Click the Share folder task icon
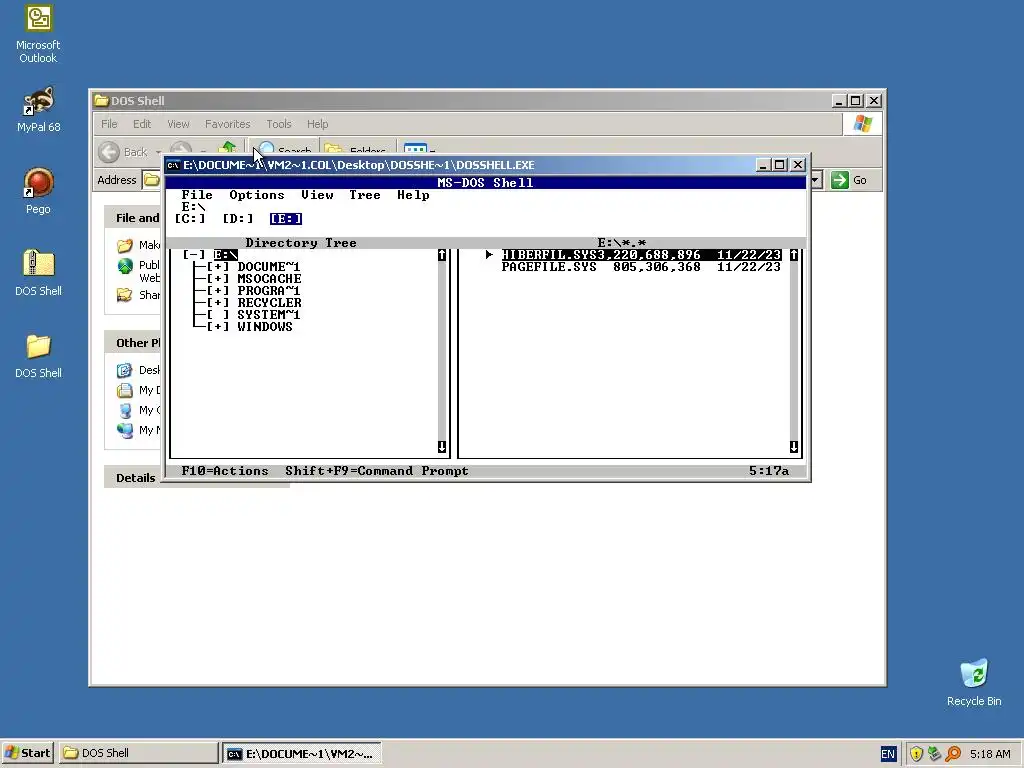Viewport: 1024px width, 768px height. 125,295
